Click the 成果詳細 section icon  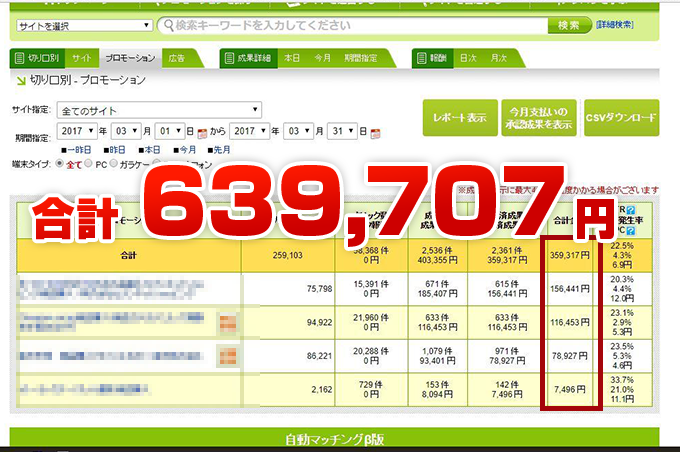(x=227, y=58)
